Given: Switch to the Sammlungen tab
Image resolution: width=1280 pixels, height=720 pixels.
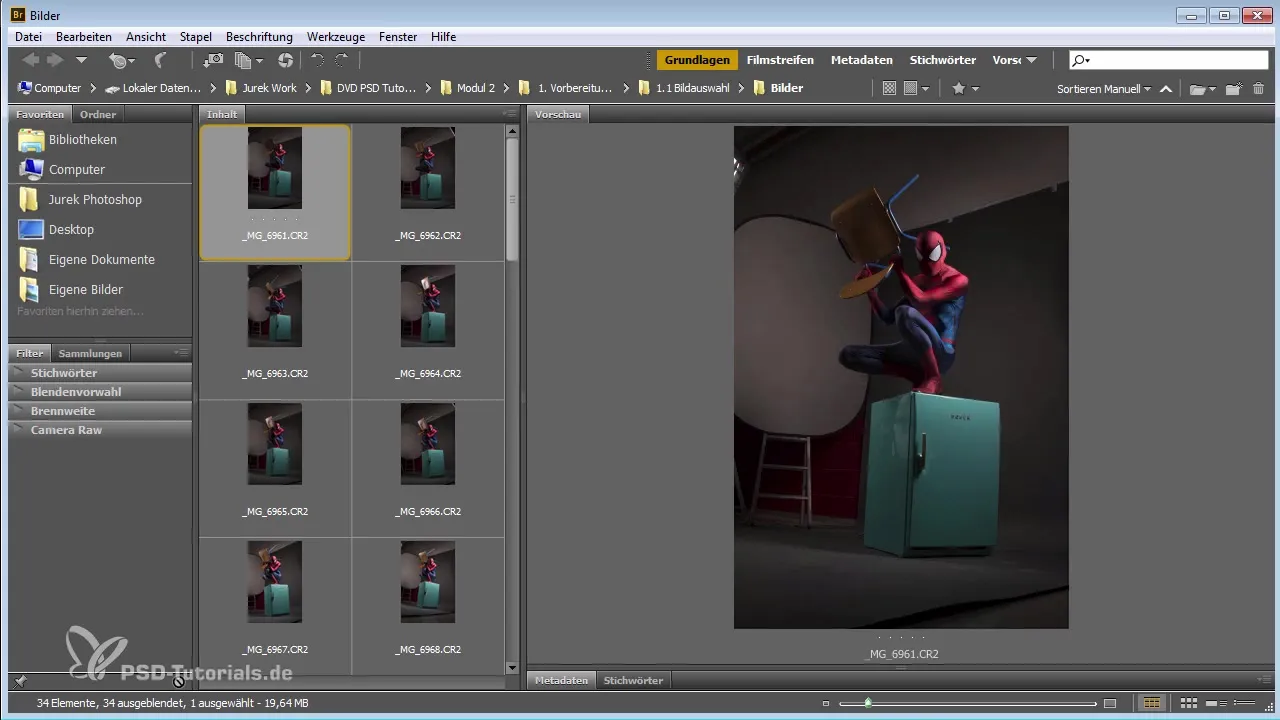Looking at the screenshot, I should [x=90, y=353].
